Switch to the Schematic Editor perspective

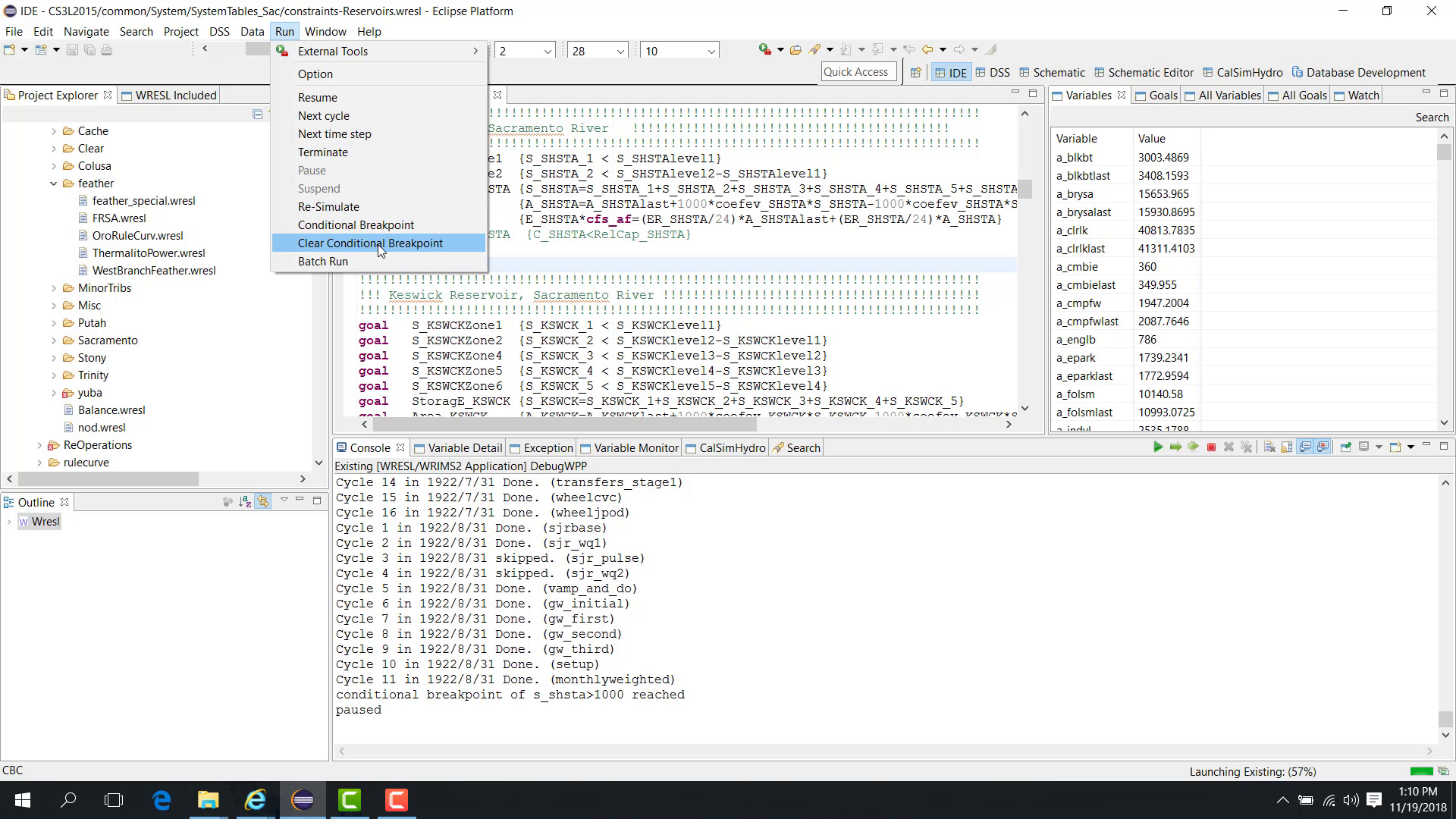1144,73
